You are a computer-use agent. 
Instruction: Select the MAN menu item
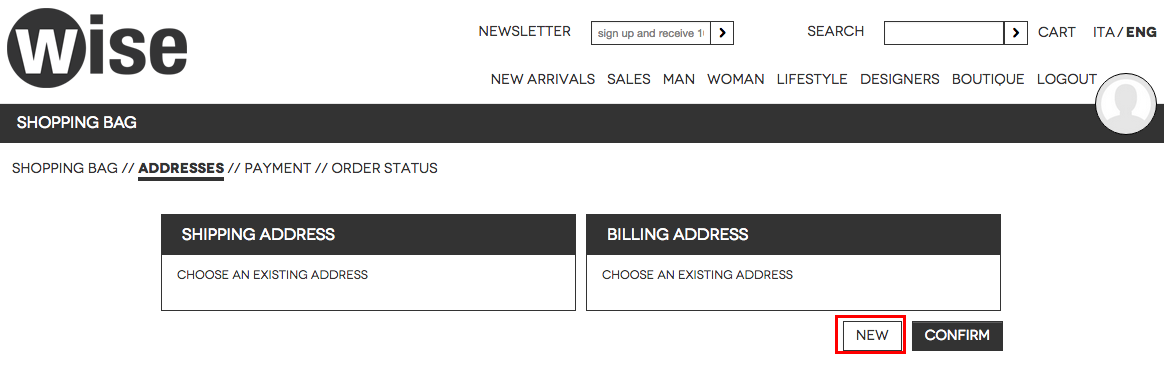click(679, 79)
